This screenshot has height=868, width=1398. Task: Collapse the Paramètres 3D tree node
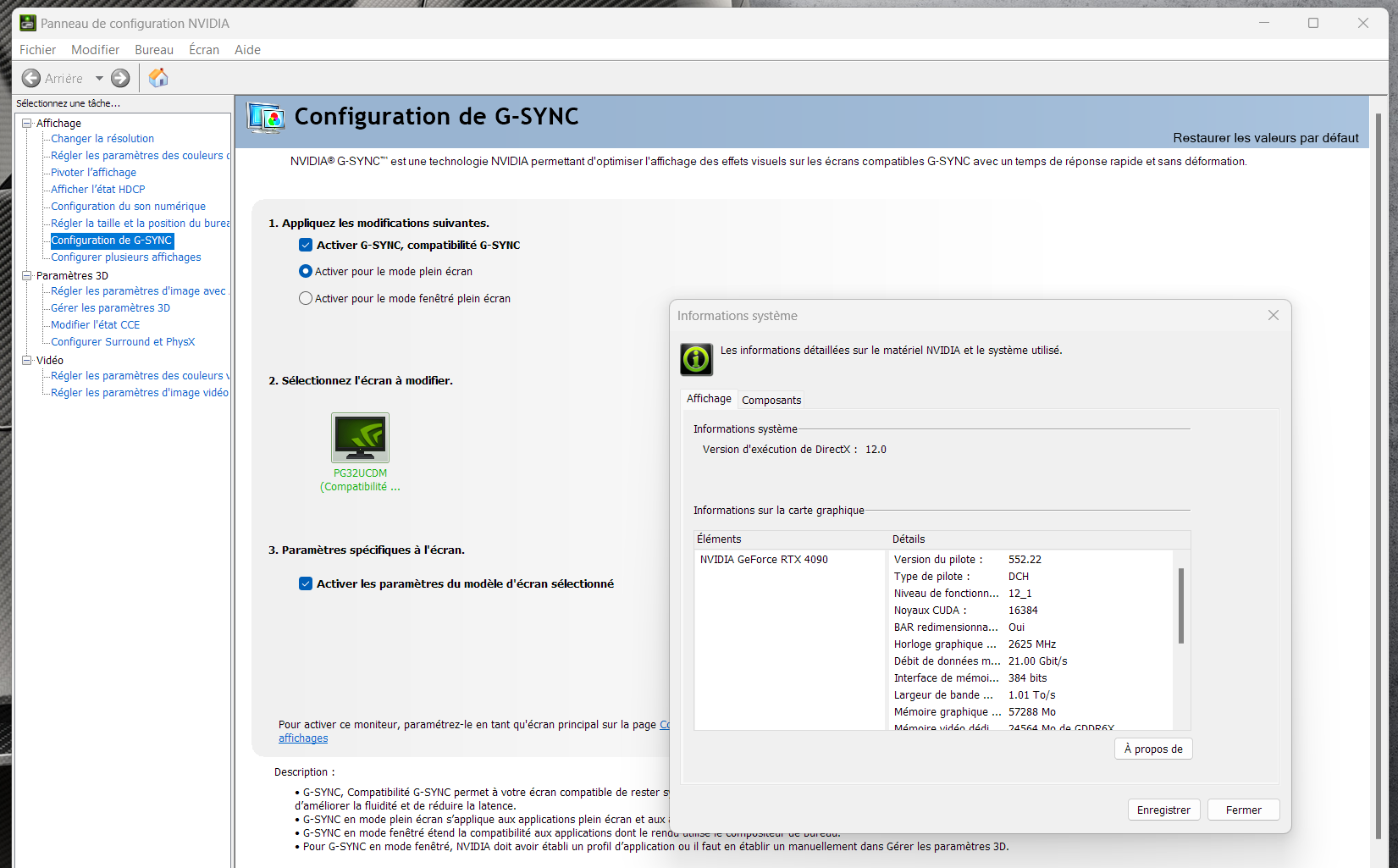point(26,275)
